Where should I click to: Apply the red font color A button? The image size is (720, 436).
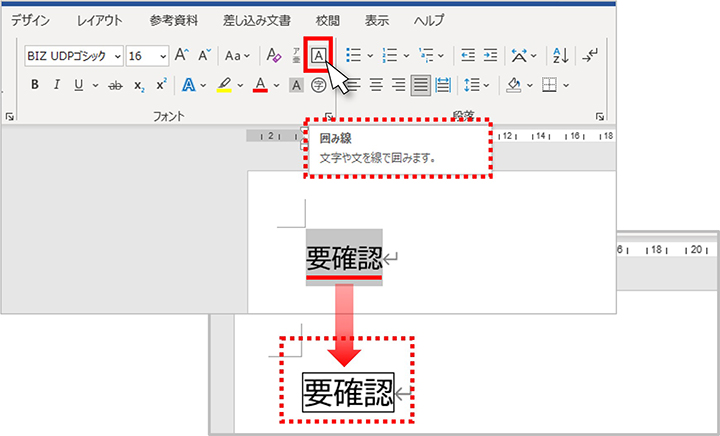[260, 86]
